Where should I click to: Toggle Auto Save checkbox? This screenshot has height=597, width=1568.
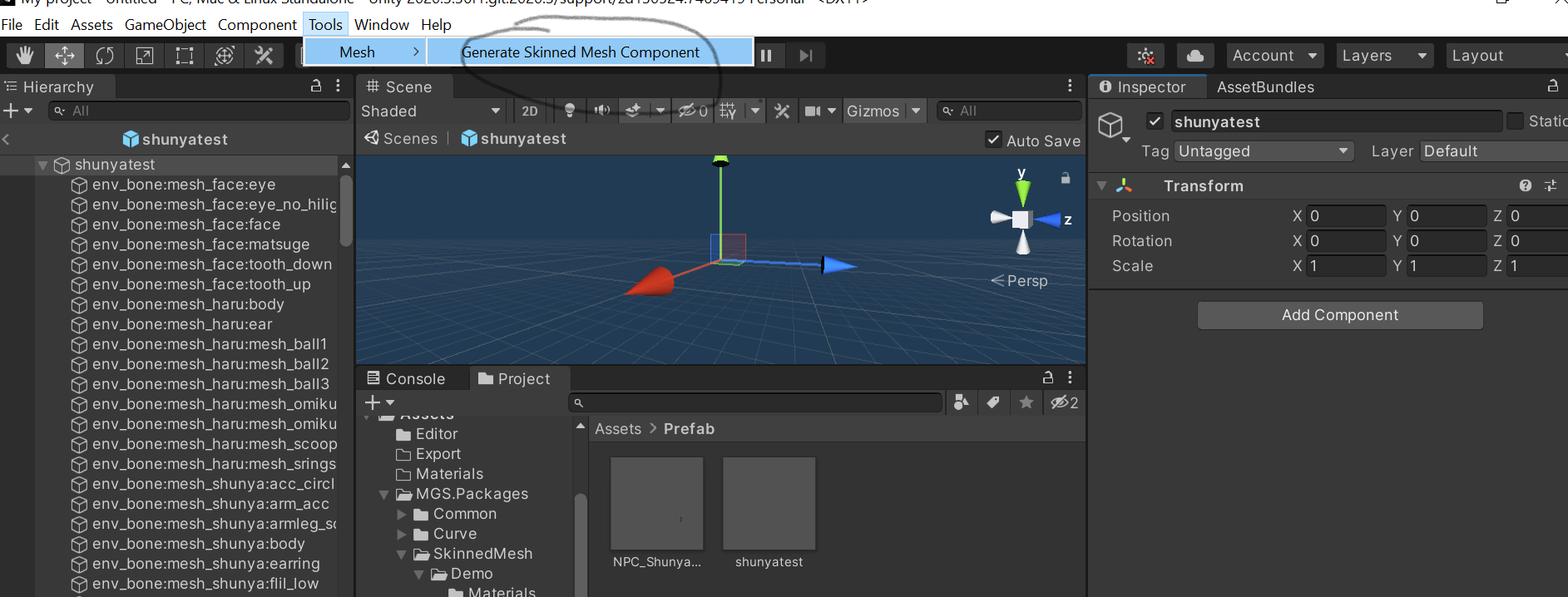[993, 140]
